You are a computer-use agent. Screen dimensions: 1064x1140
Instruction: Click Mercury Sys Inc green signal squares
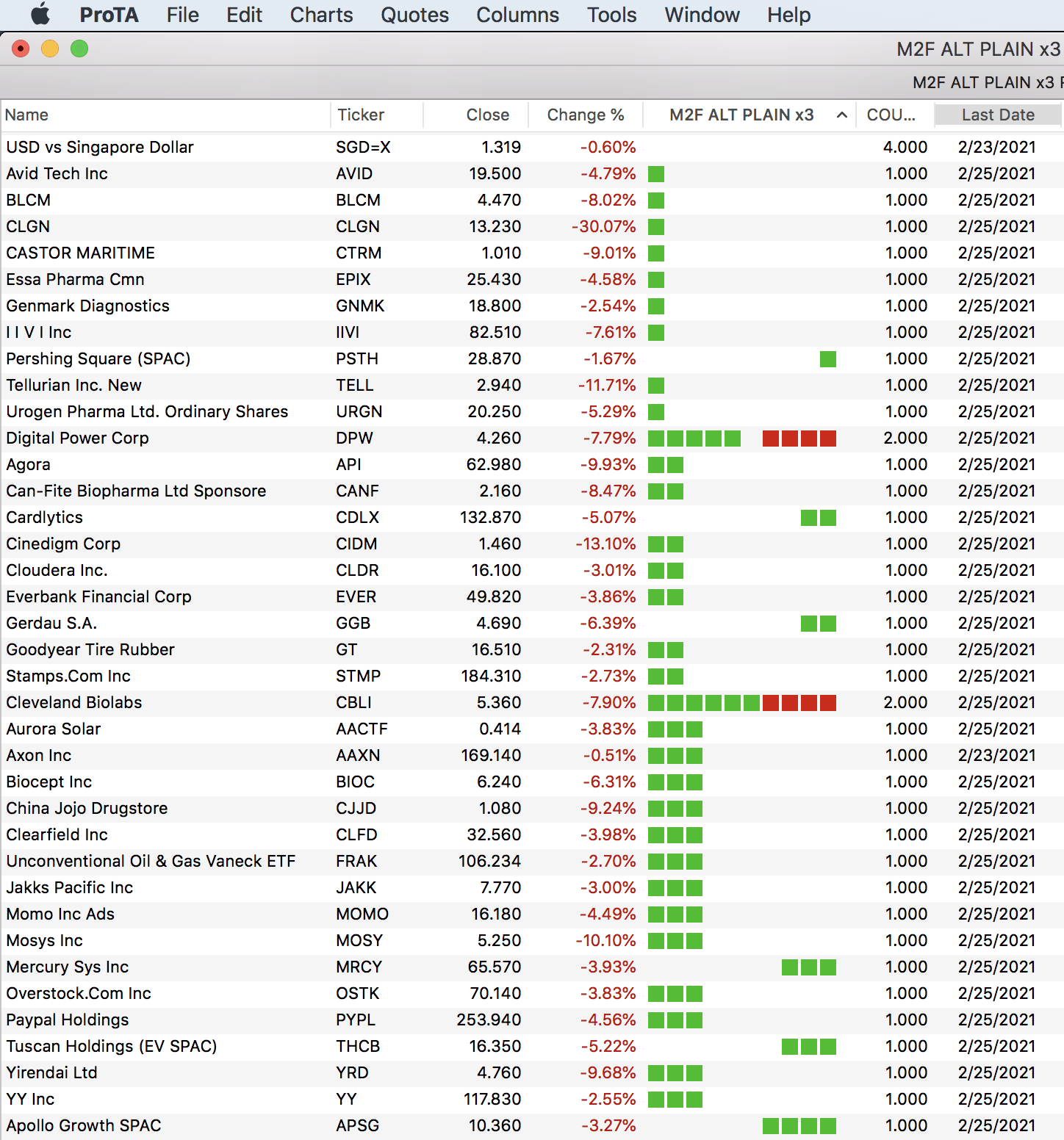coord(809,967)
